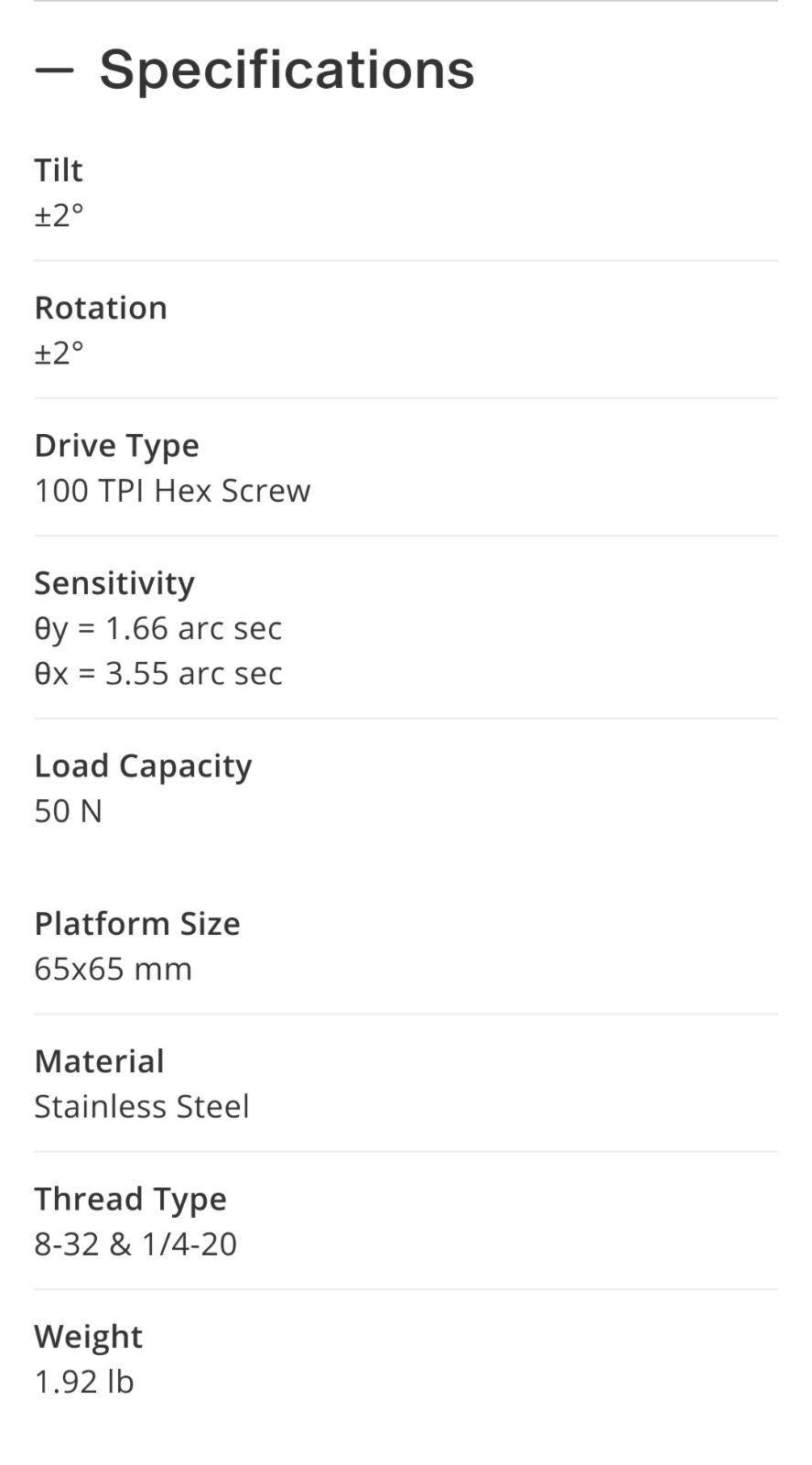Image resolution: width=812 pixels, height=1465 pixels.
Task: Click the Drive Type label
Action: click(x=116, y=445)
